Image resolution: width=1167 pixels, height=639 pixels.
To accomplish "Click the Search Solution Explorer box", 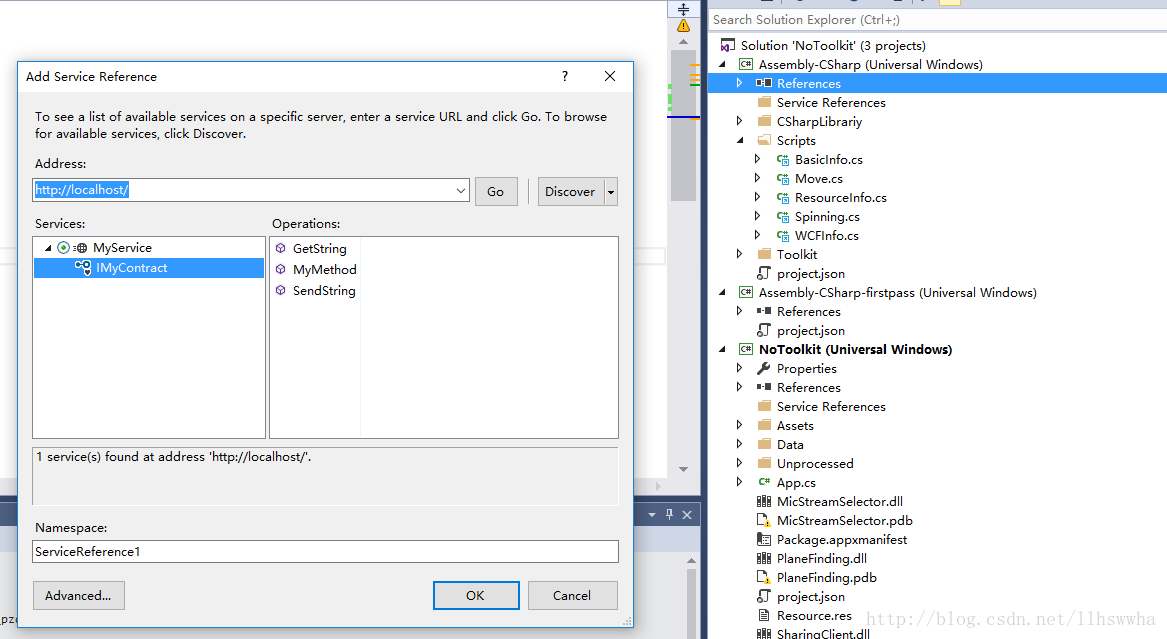I will point(938,20).
